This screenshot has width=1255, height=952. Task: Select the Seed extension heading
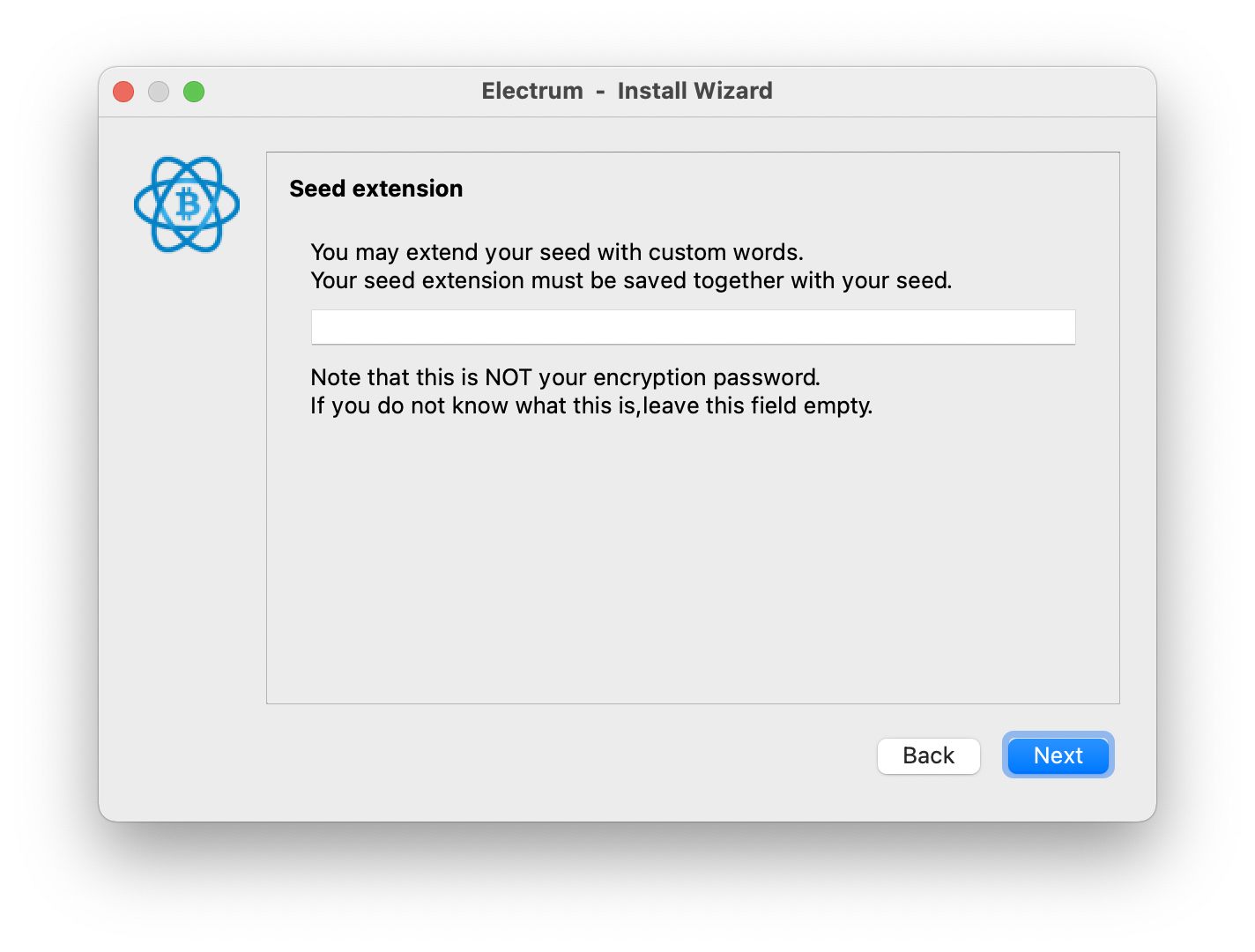click(376, 189)
